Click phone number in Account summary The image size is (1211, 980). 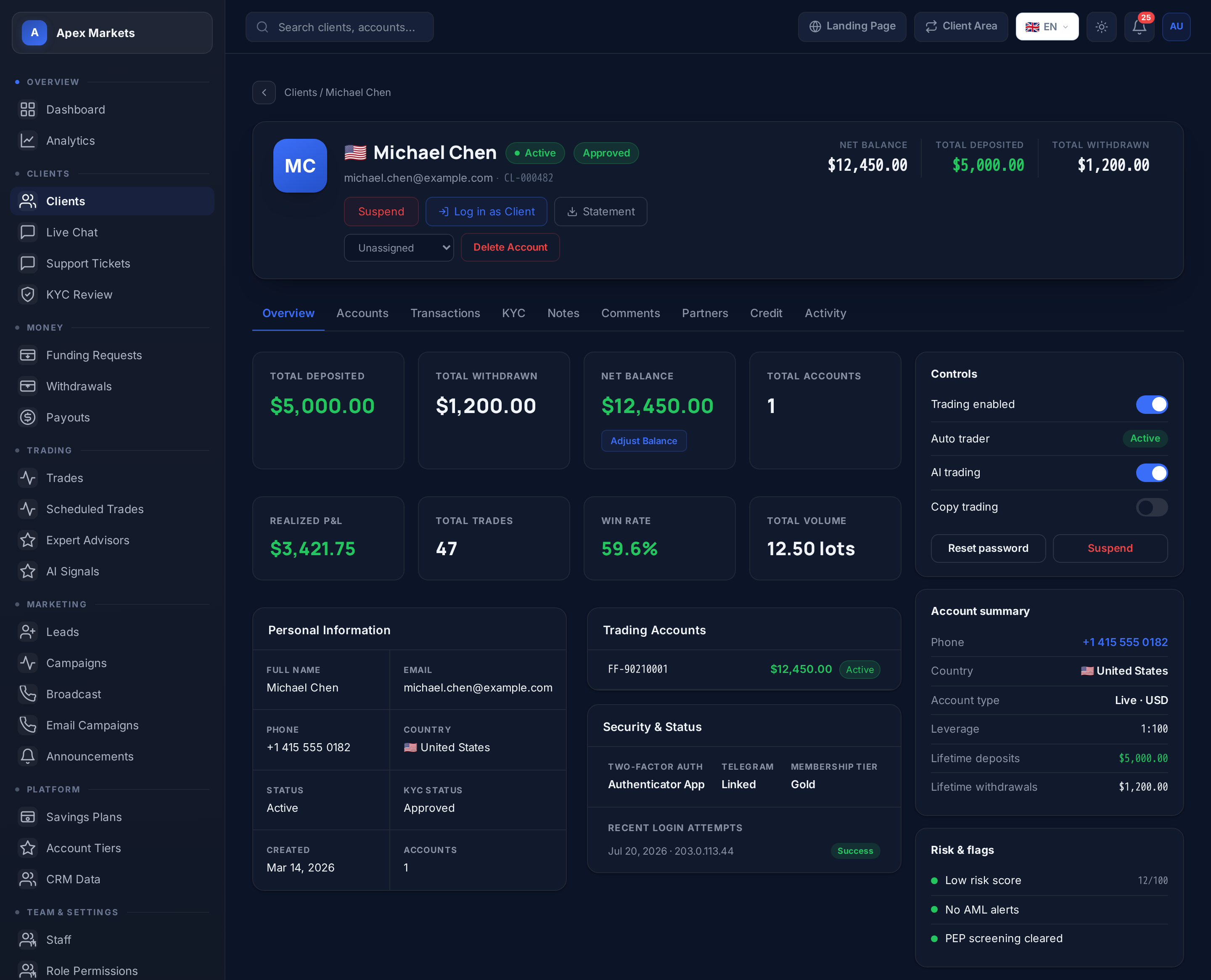[x=1125, y=642]
